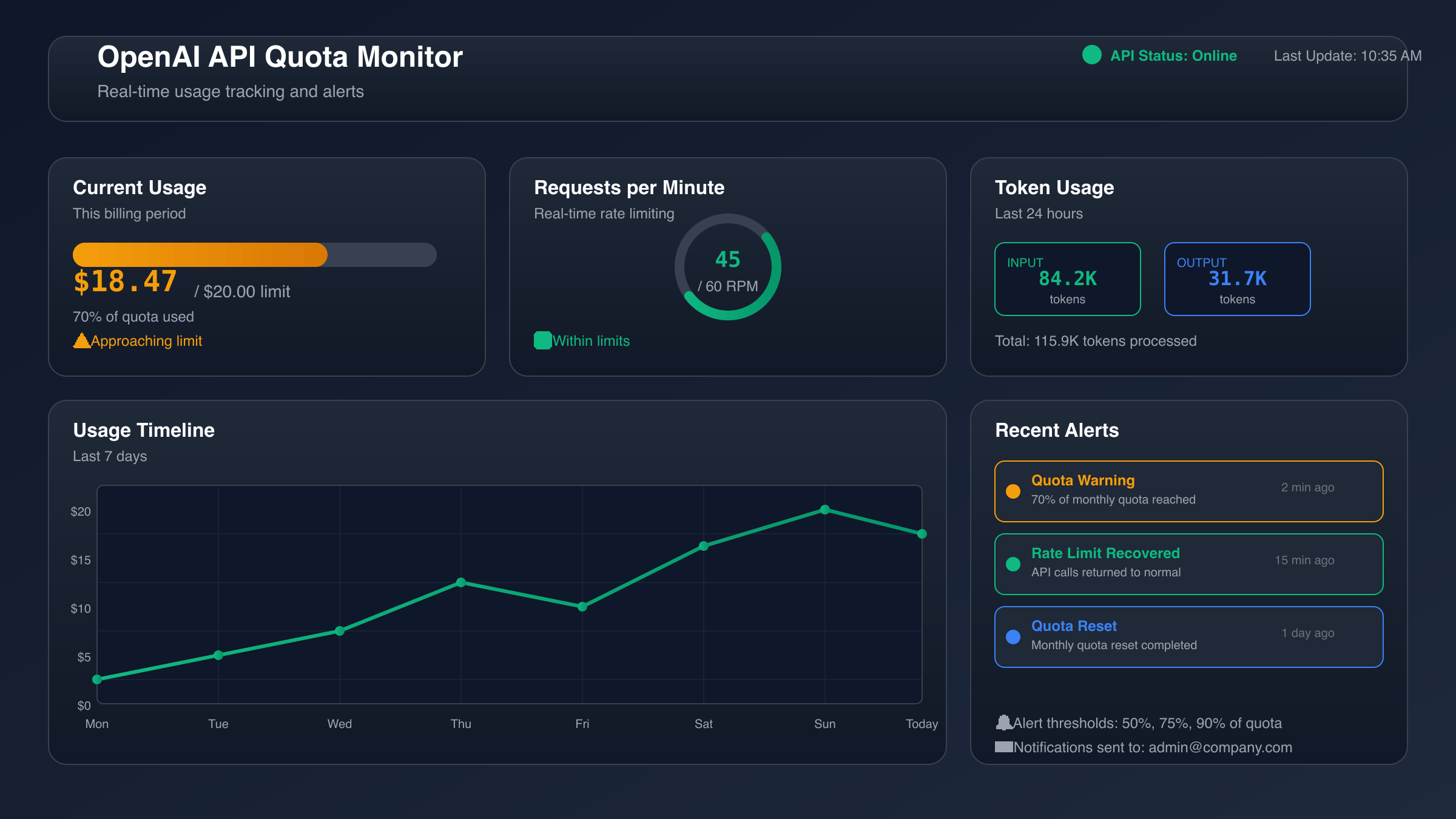Click the Sun peak data point on timeline
1456x819 pixels.
825,510
